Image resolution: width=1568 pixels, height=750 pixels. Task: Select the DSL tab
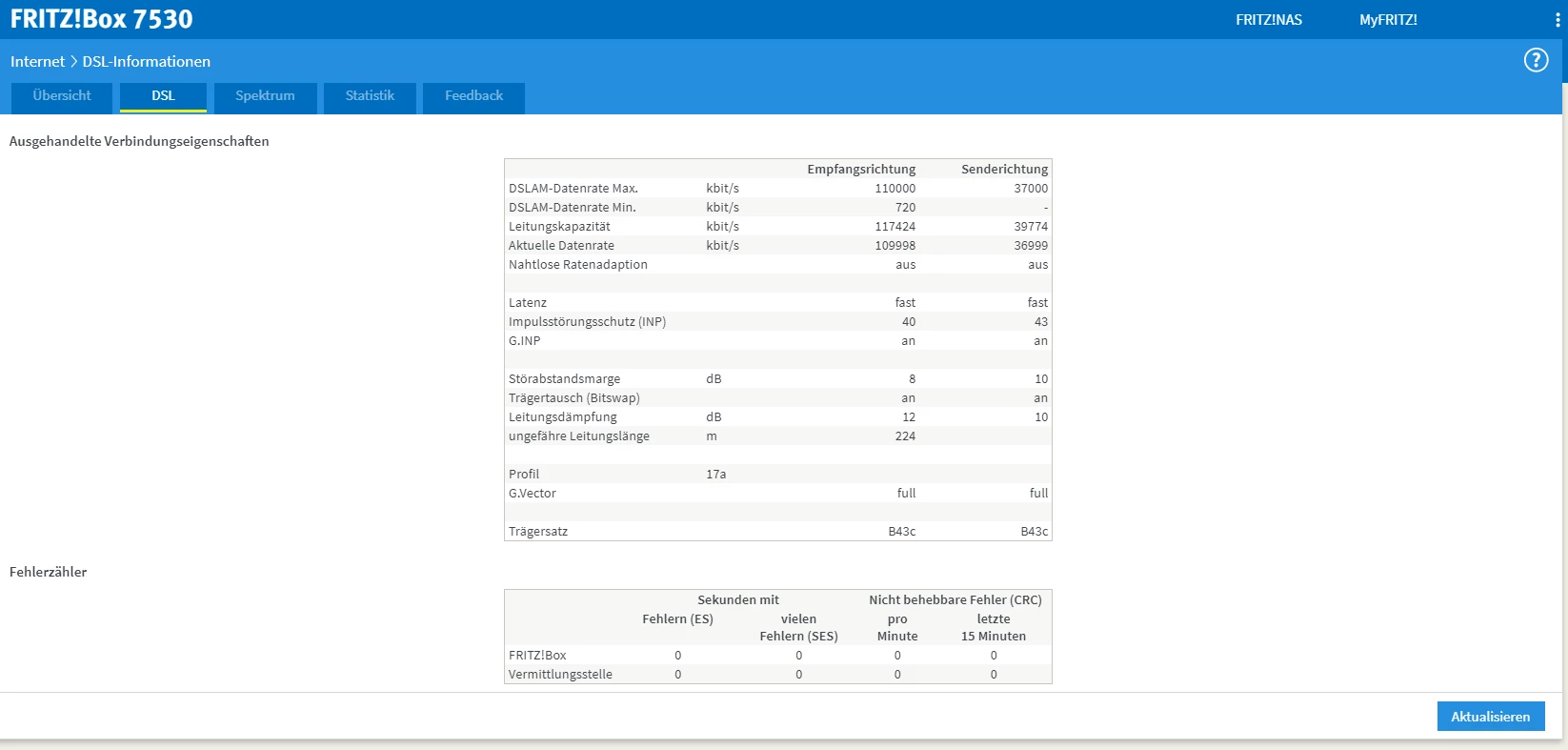163,96
